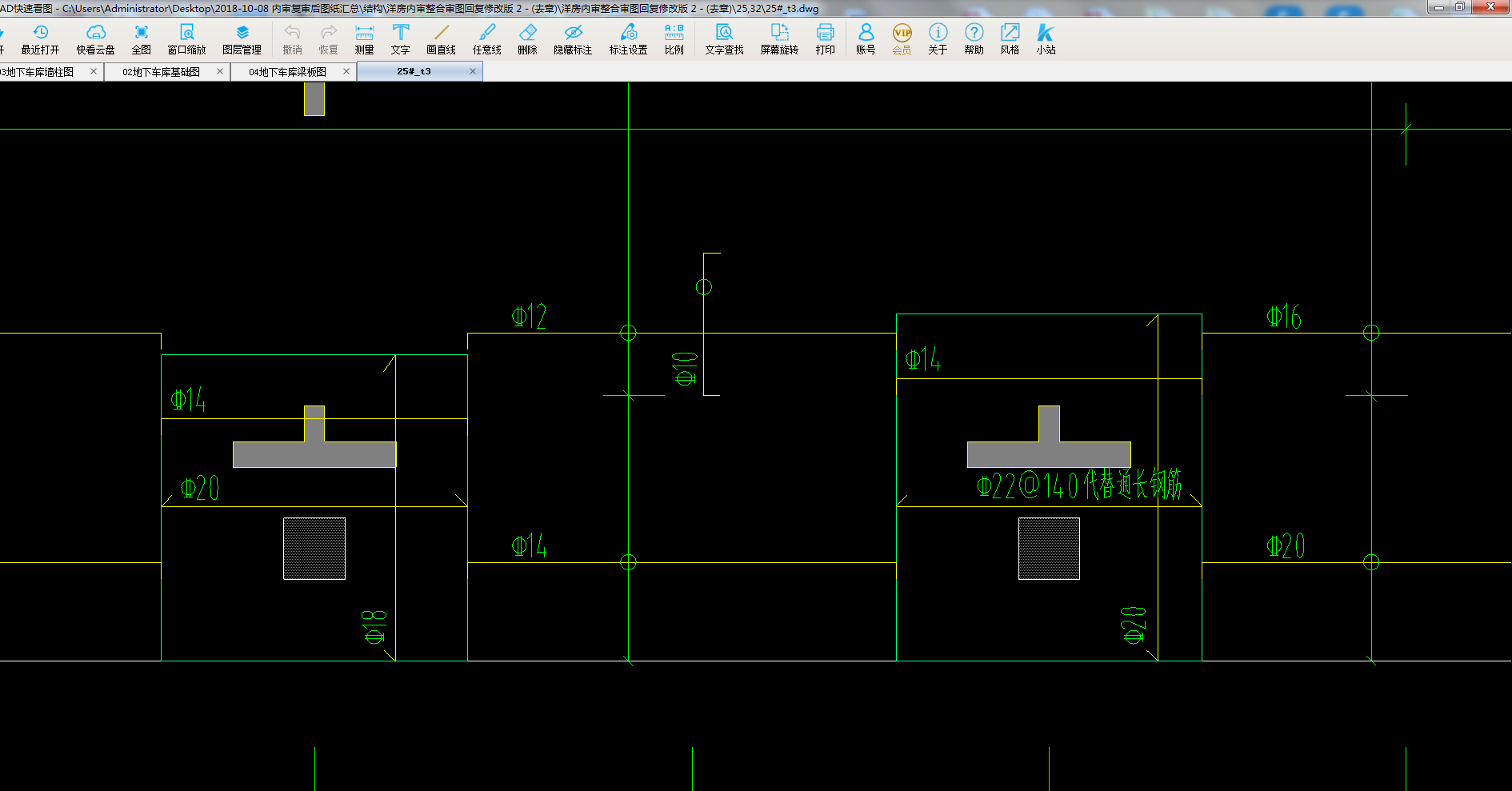The width and height of the screenshot is (1512, 791).
Task: Select the text annotation tool
Action: [401, 39]
